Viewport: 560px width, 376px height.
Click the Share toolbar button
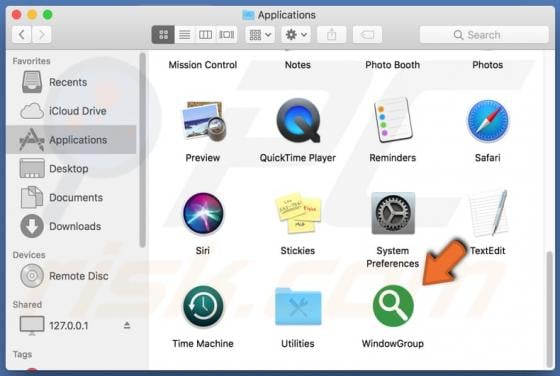click(x=331, y=35)
